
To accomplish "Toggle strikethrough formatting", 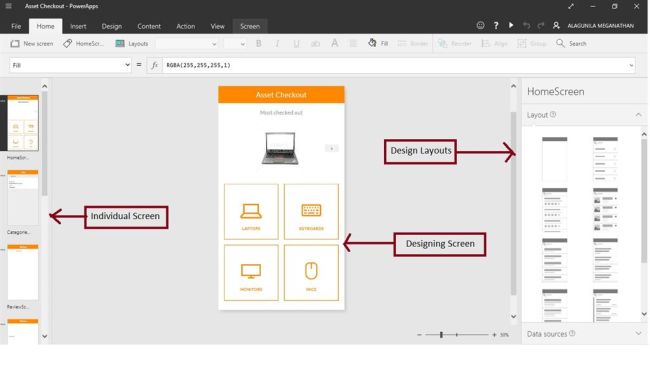I will point(315,44).
